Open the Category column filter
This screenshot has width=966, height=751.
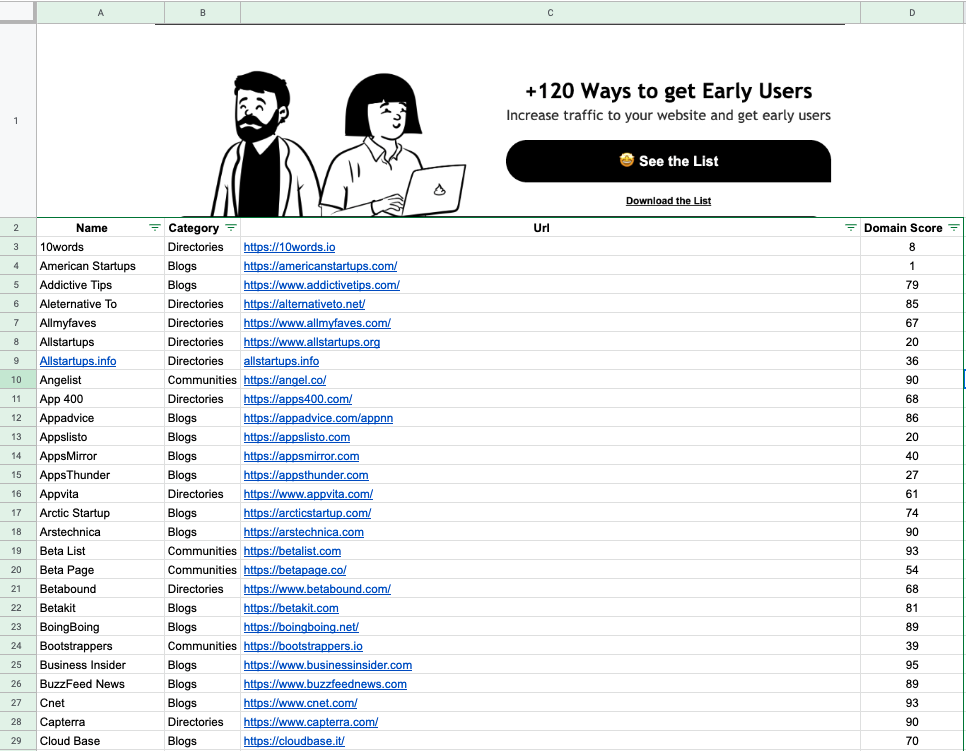[231, 228]
